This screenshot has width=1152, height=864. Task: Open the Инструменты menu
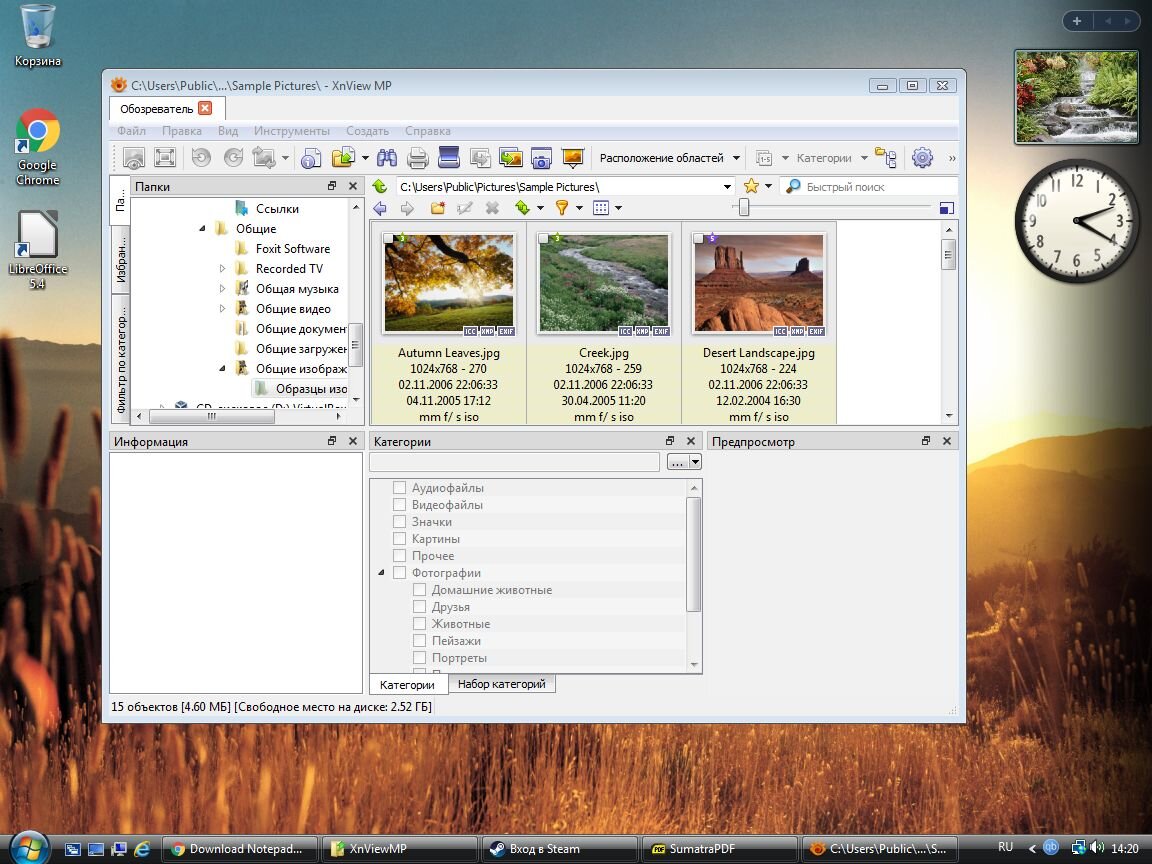click(292, 131)
